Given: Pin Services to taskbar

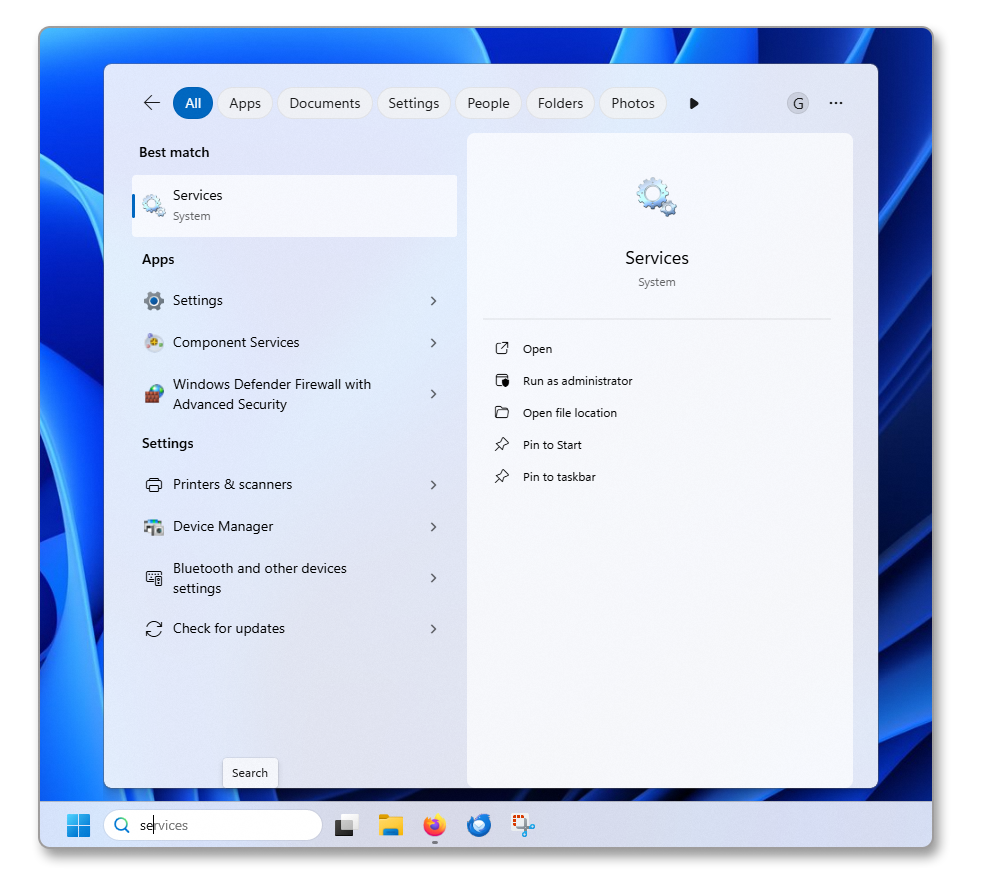Looking at the screenshot, I should [x=559, y=477].
